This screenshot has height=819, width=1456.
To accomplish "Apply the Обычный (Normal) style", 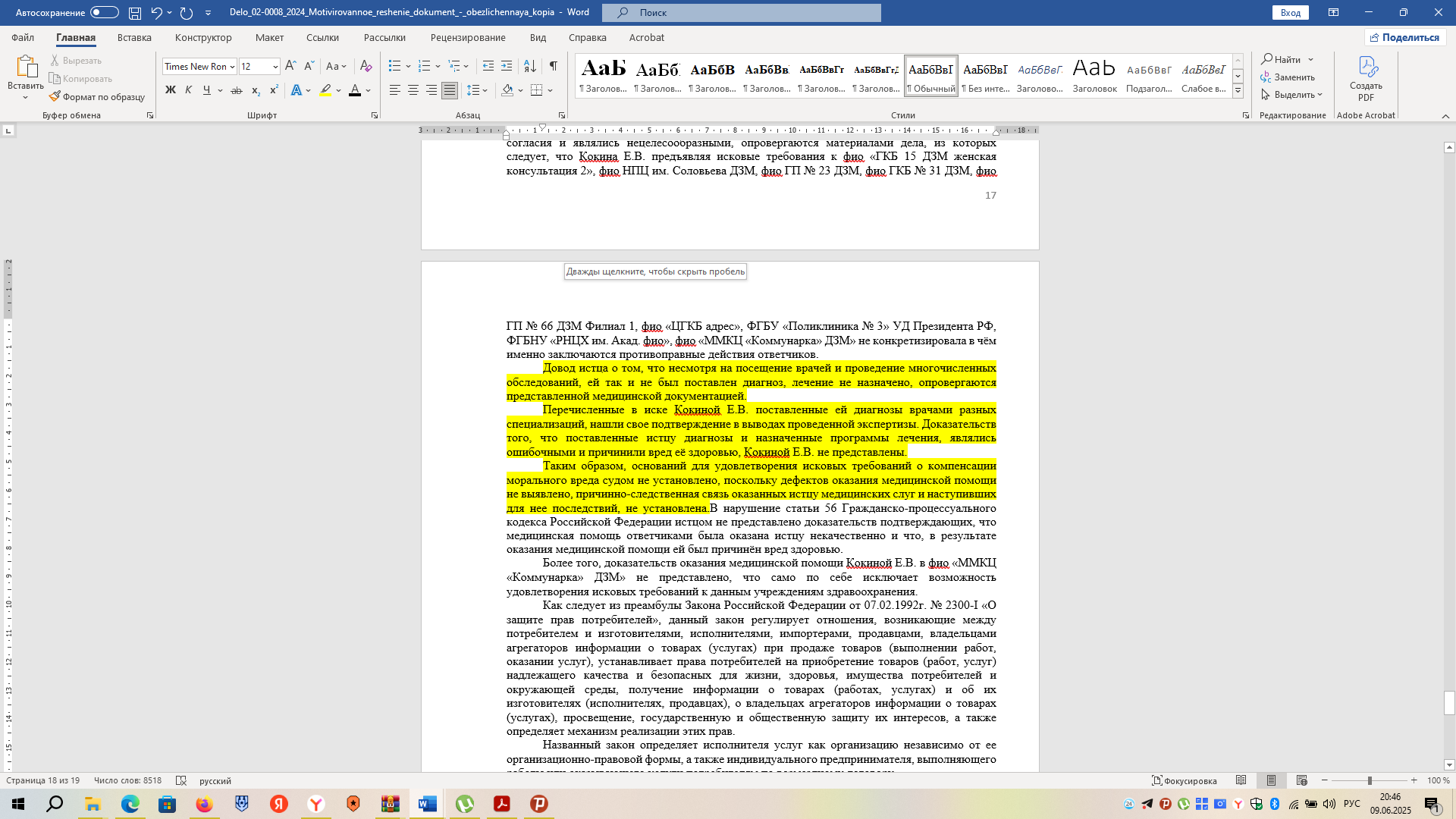I will 931,76.
